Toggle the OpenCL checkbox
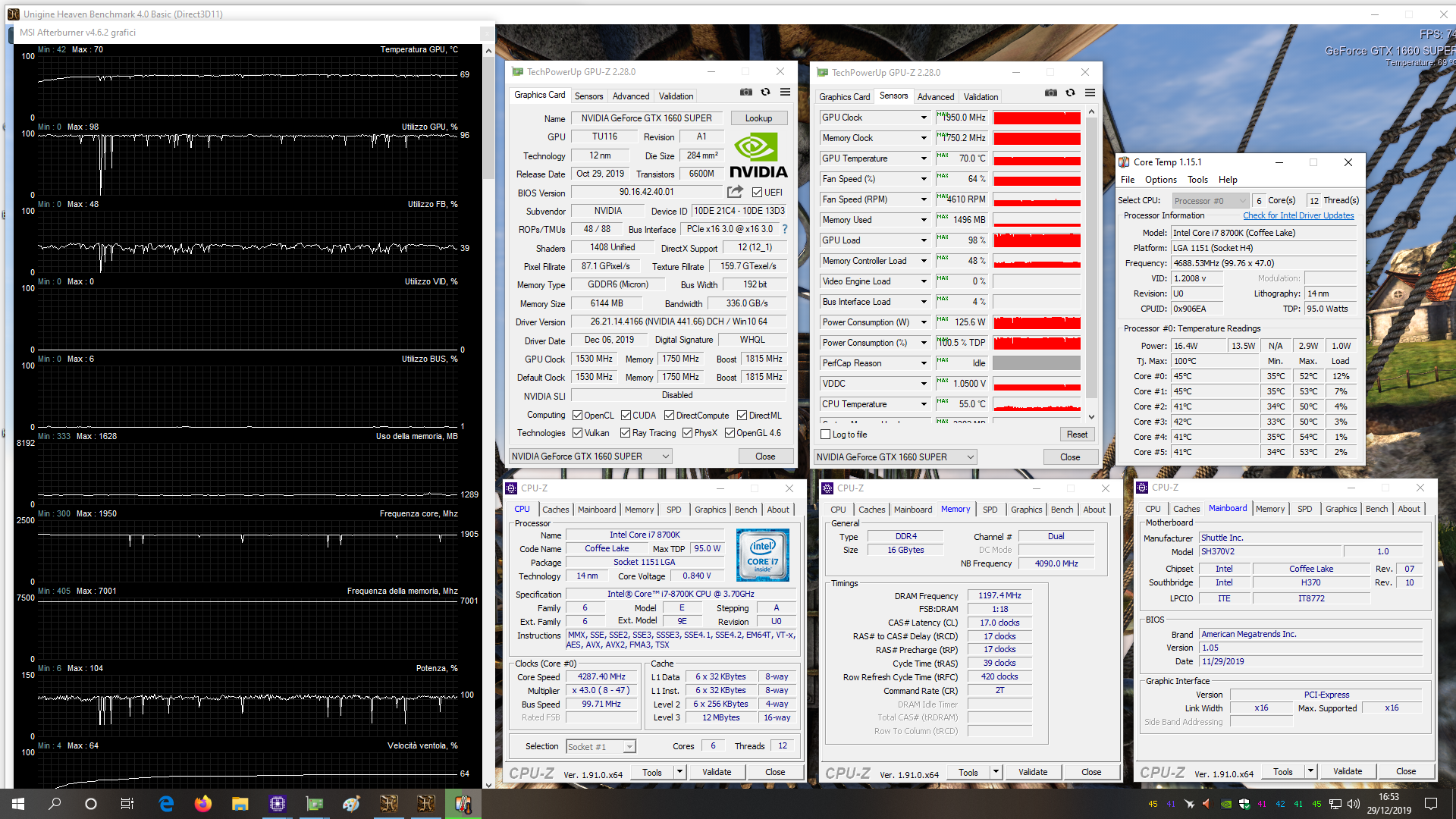1456x819 pixels. pos(577,416)
